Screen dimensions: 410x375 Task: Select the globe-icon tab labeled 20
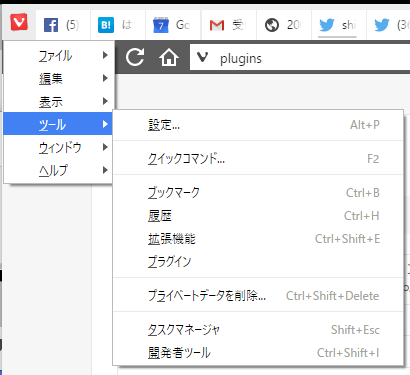point(284,25)
